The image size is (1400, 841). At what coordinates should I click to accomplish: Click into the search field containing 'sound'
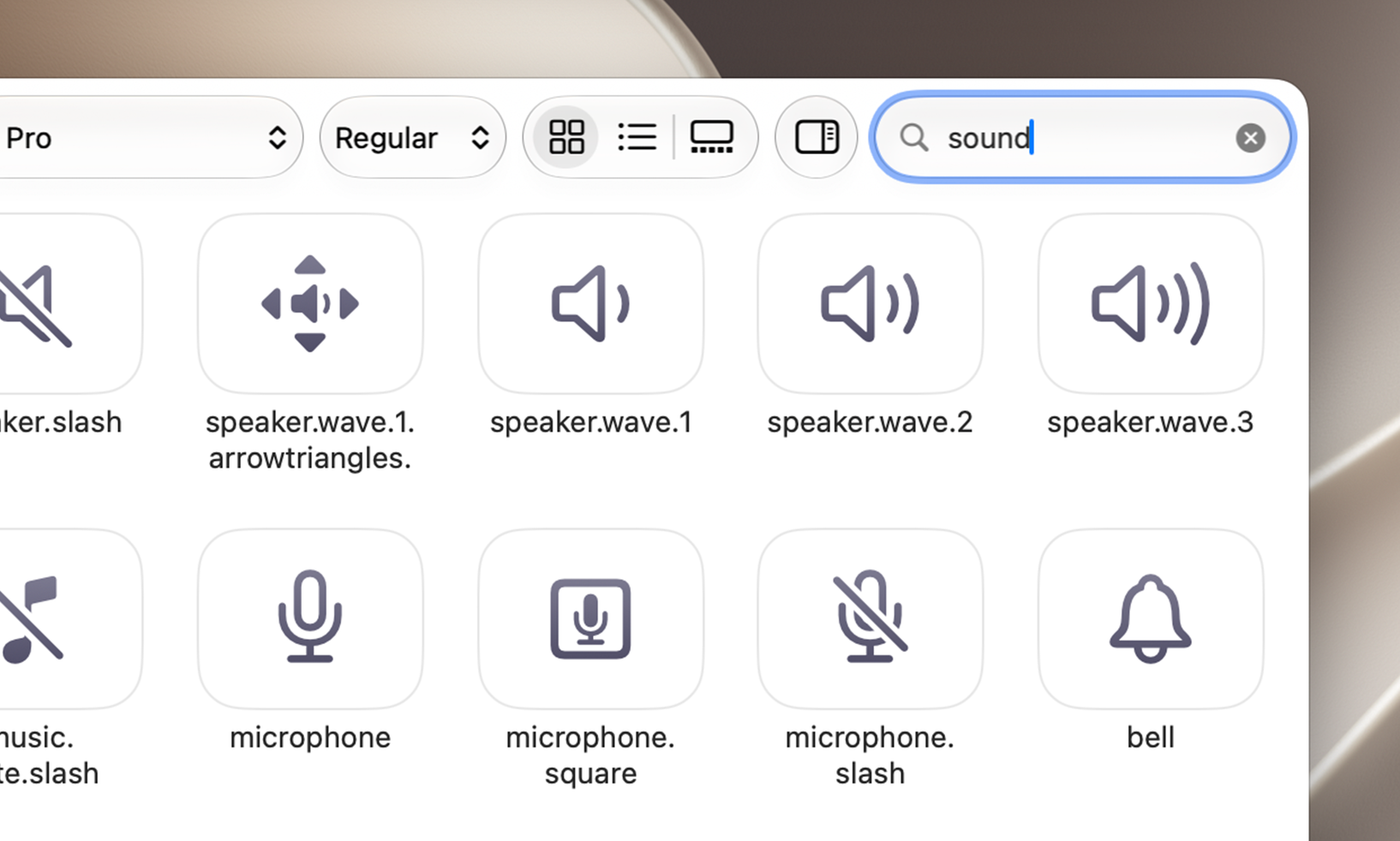(x=1081, y=138)
